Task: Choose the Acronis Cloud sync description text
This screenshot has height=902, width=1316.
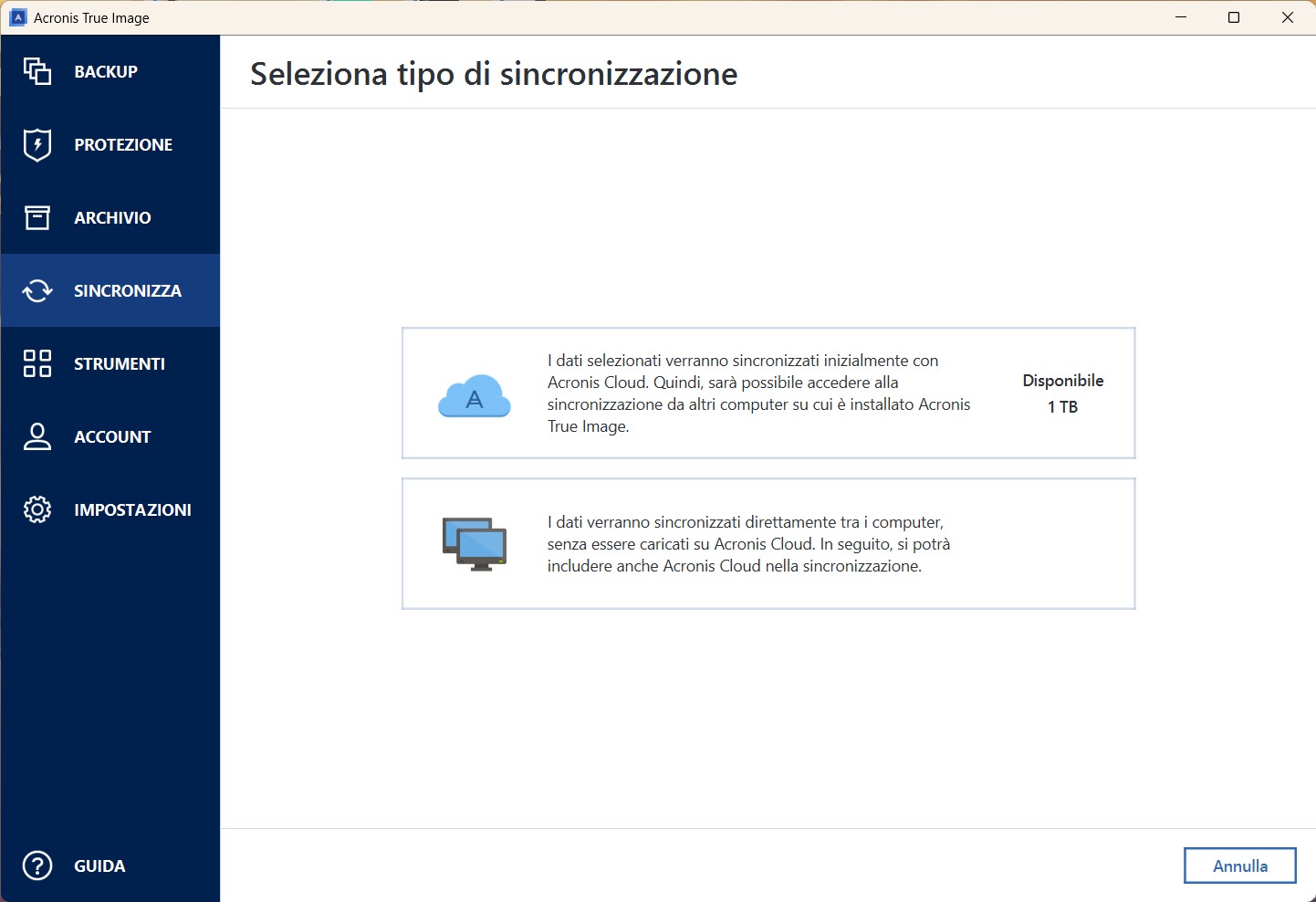Action: point(758,393)
